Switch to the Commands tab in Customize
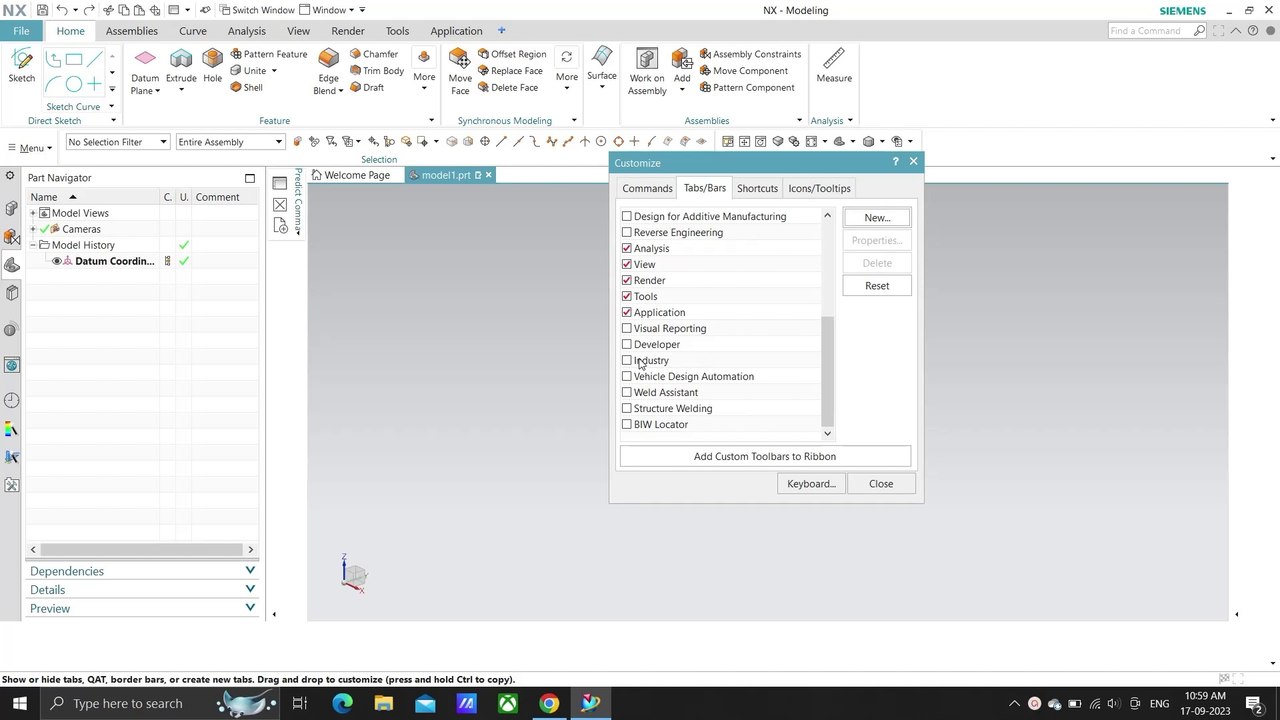 [647, 188]
